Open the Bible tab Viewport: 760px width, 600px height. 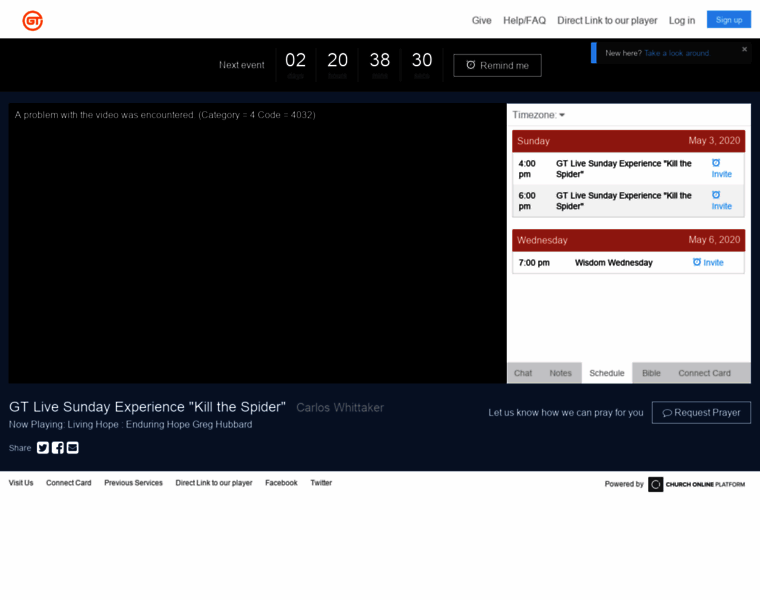coord(651,373)
